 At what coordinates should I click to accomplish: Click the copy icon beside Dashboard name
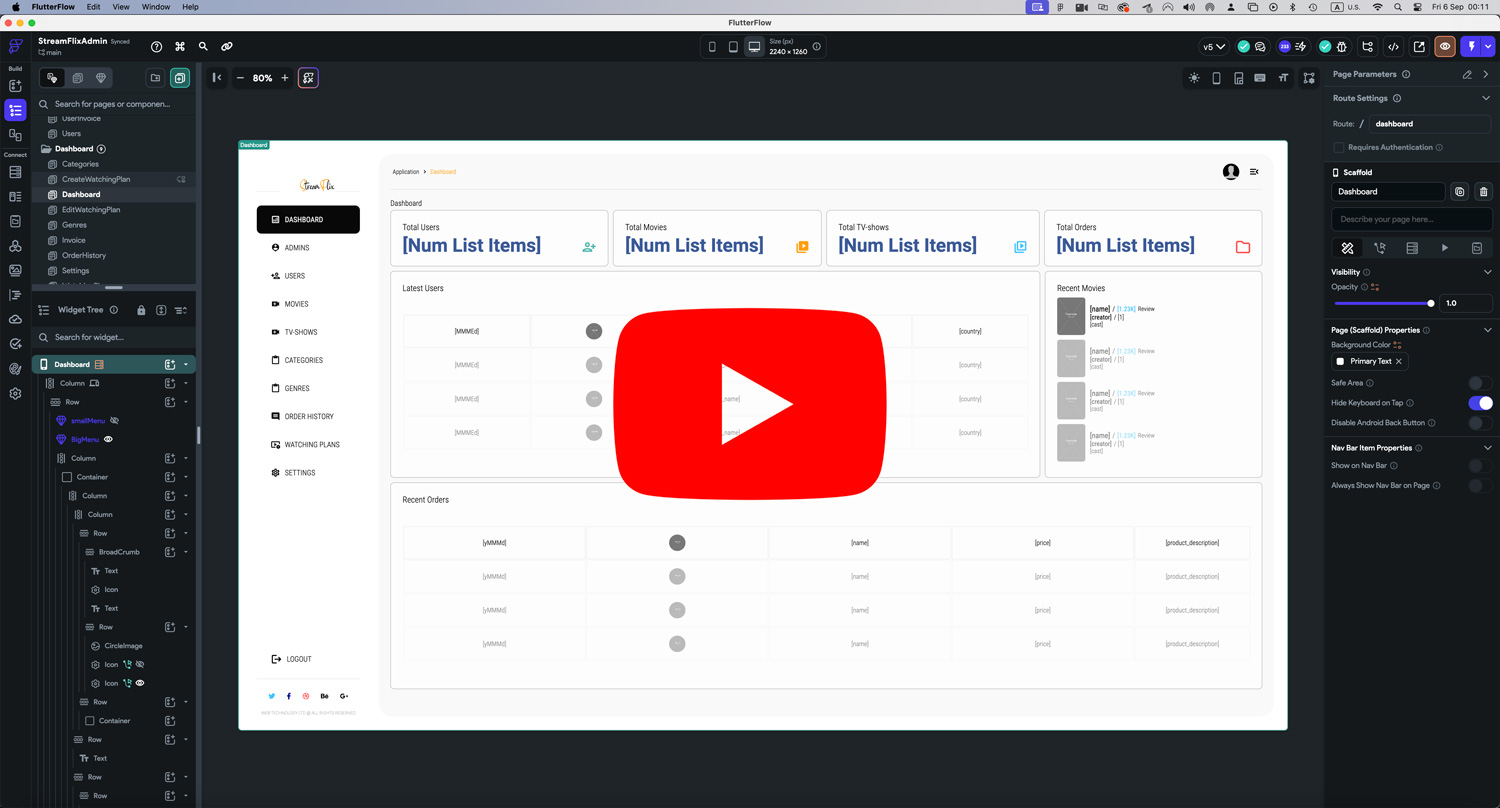[1459, 192]
